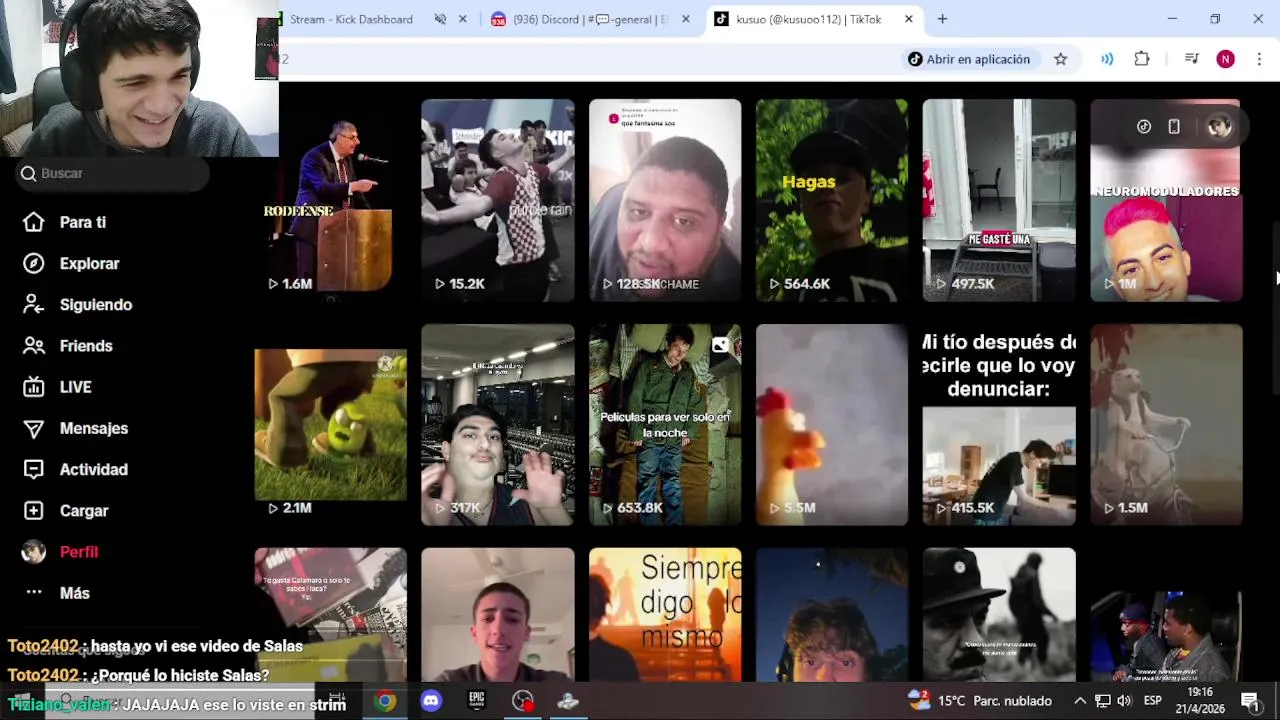Open the black-and-white mustache man video
This screenshot has height=720, width=1280.
click(x=999, y=615)
